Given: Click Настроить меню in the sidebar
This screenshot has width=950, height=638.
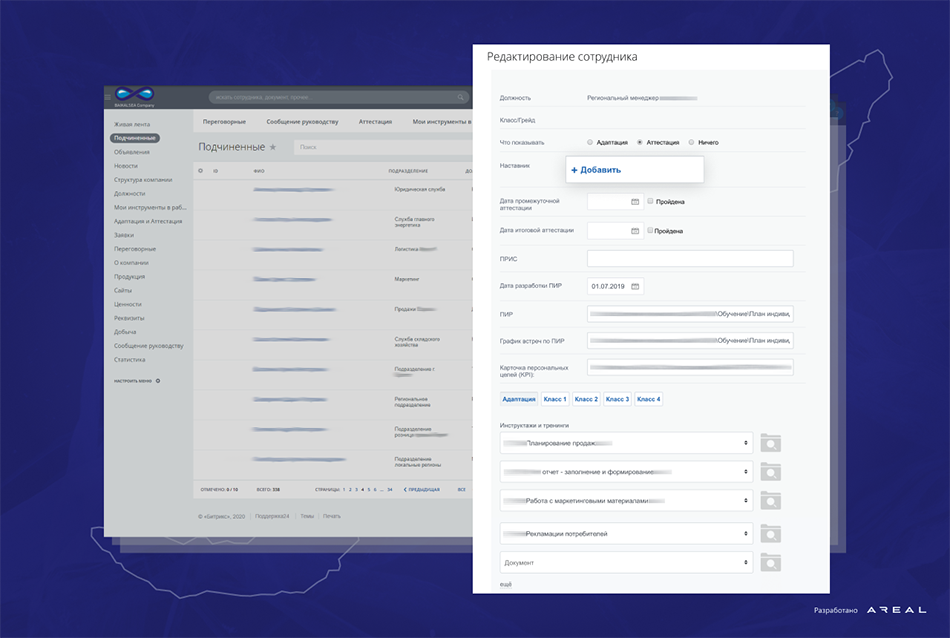Looking at the screenshot, I should 133,381.
